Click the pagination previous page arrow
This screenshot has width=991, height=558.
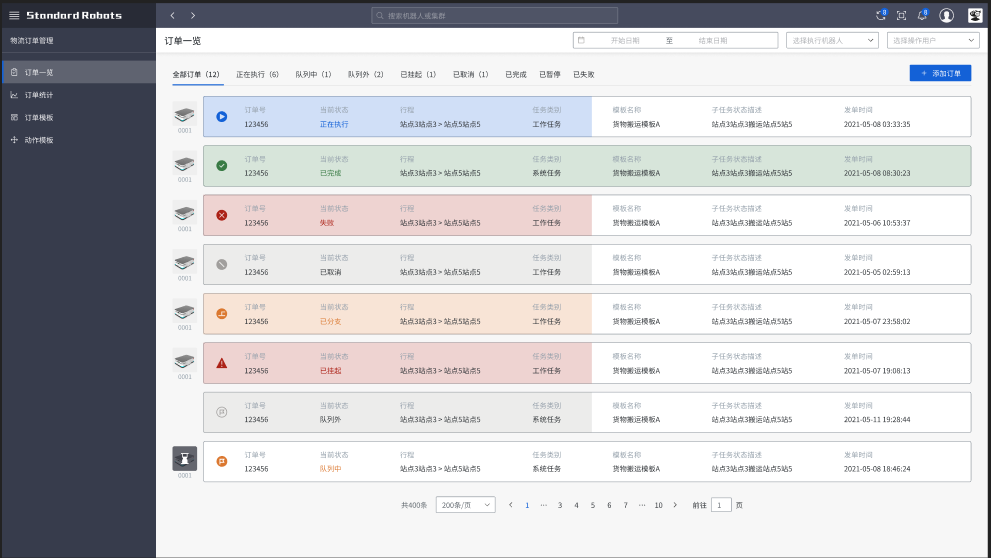click(511, 505)
